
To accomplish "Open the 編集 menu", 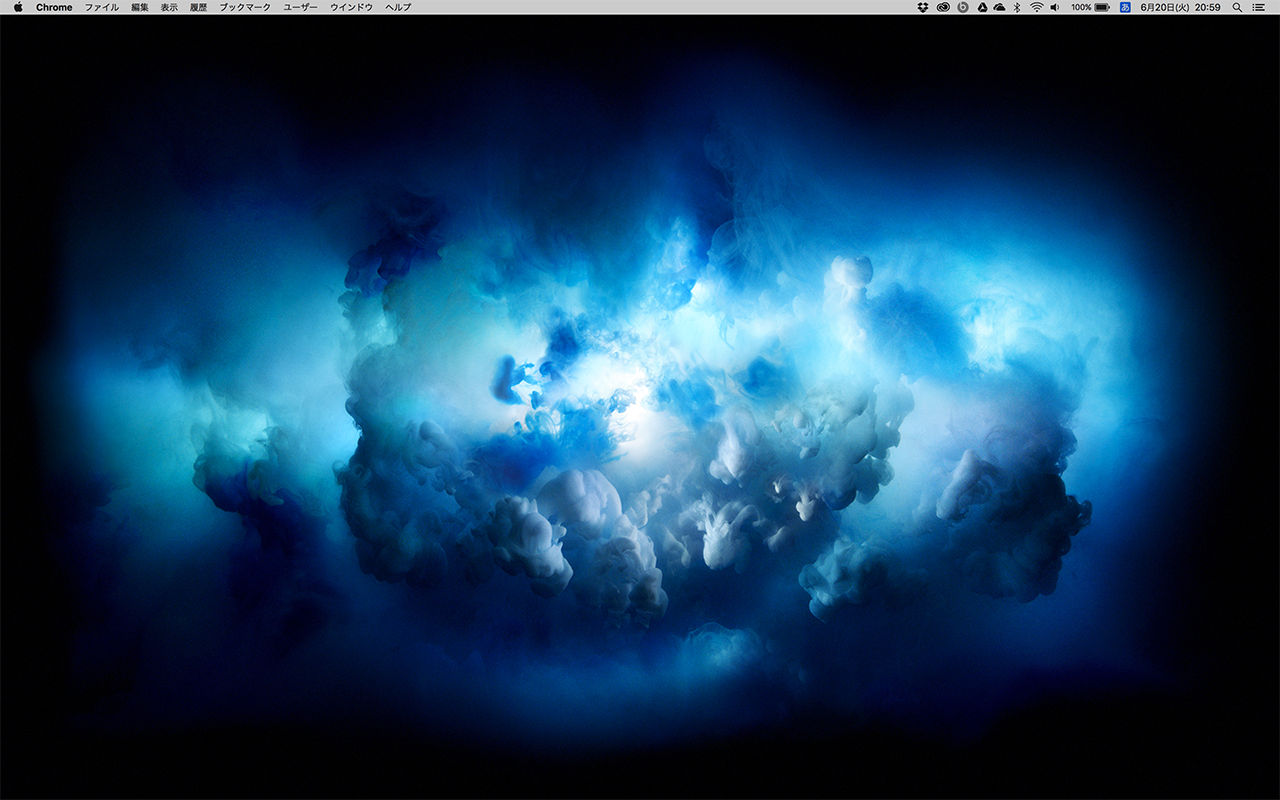I will (x=140, y=7).
